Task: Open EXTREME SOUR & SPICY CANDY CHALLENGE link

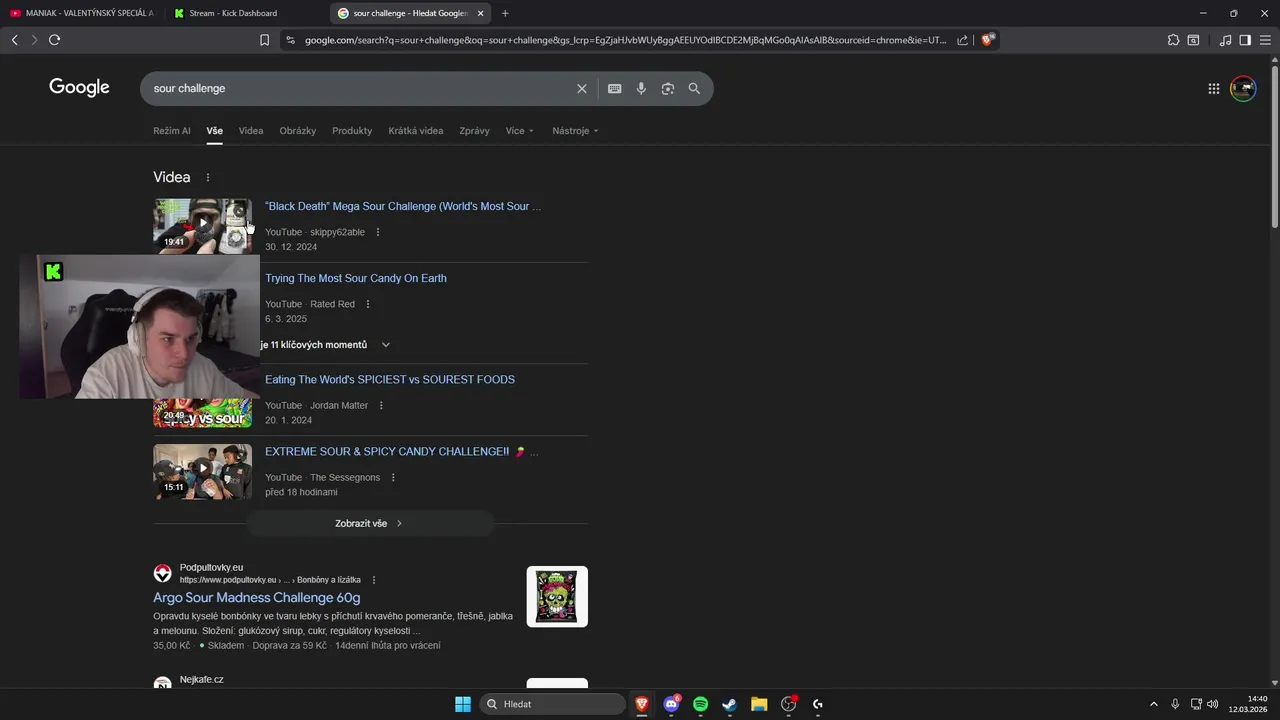Action: (401, 452)
